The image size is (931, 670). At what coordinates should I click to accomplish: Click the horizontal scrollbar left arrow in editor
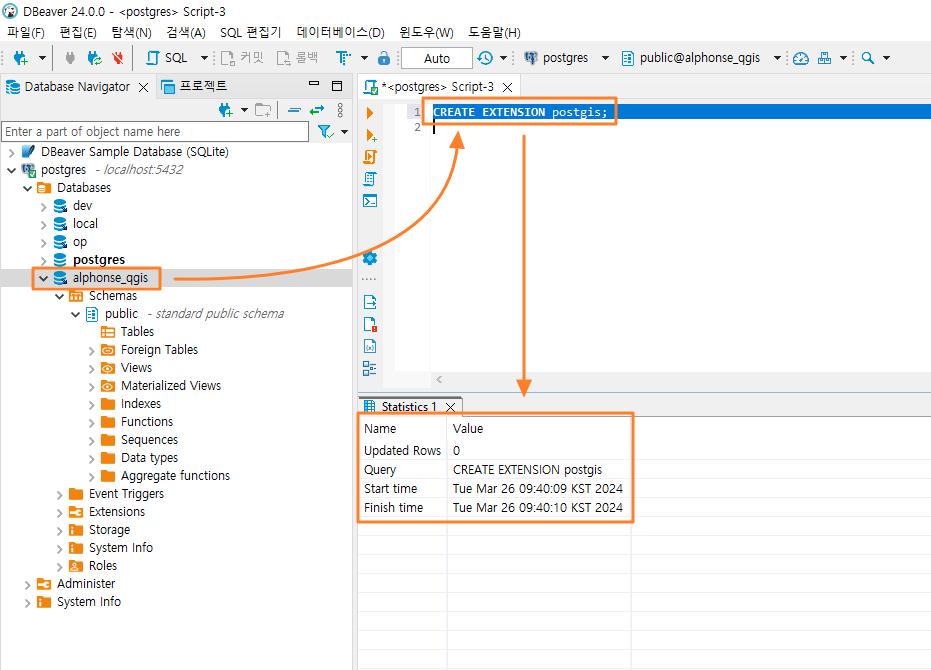pos(439,379)
